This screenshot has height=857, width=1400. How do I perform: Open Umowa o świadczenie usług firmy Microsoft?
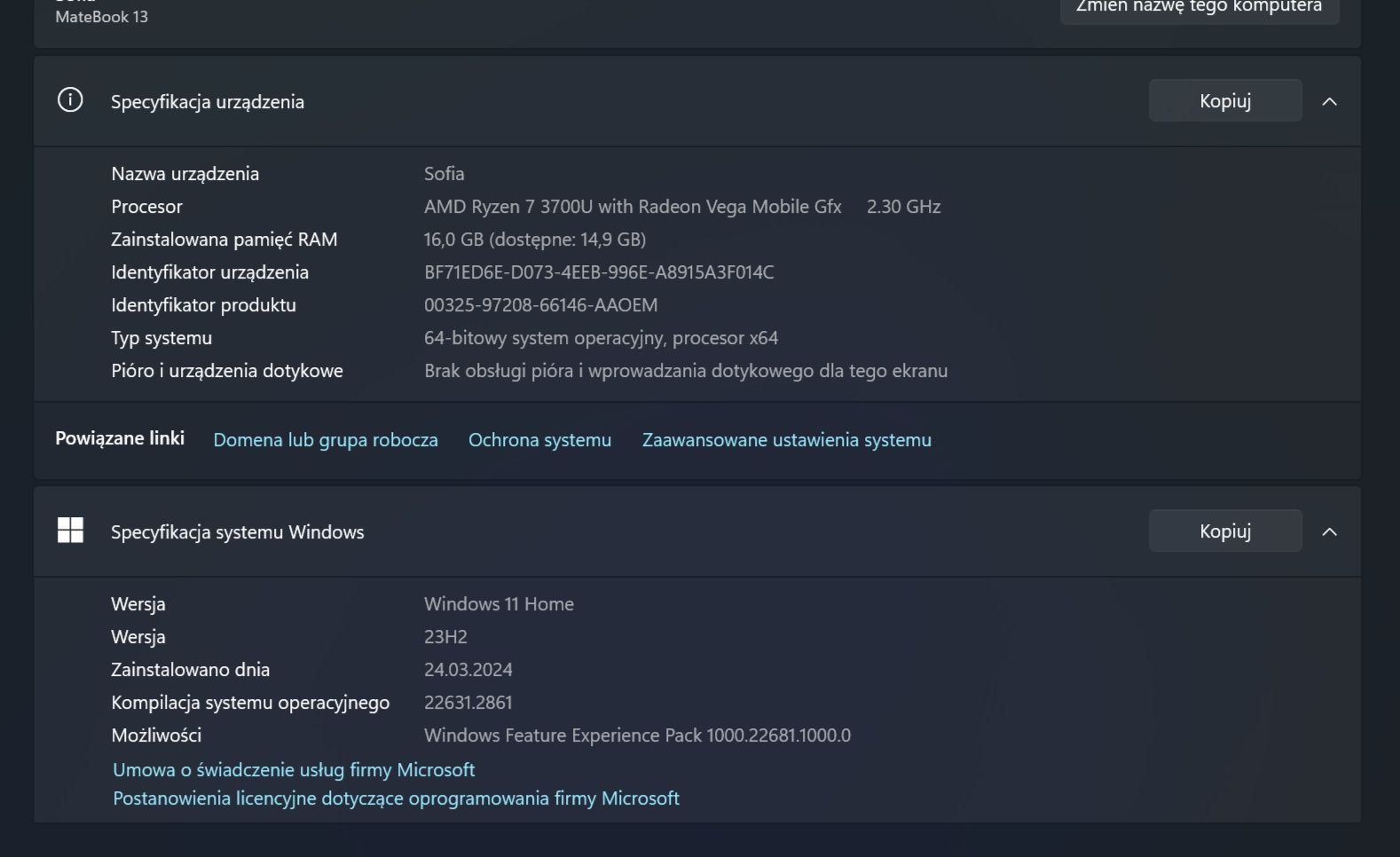(x=294, y=770)
